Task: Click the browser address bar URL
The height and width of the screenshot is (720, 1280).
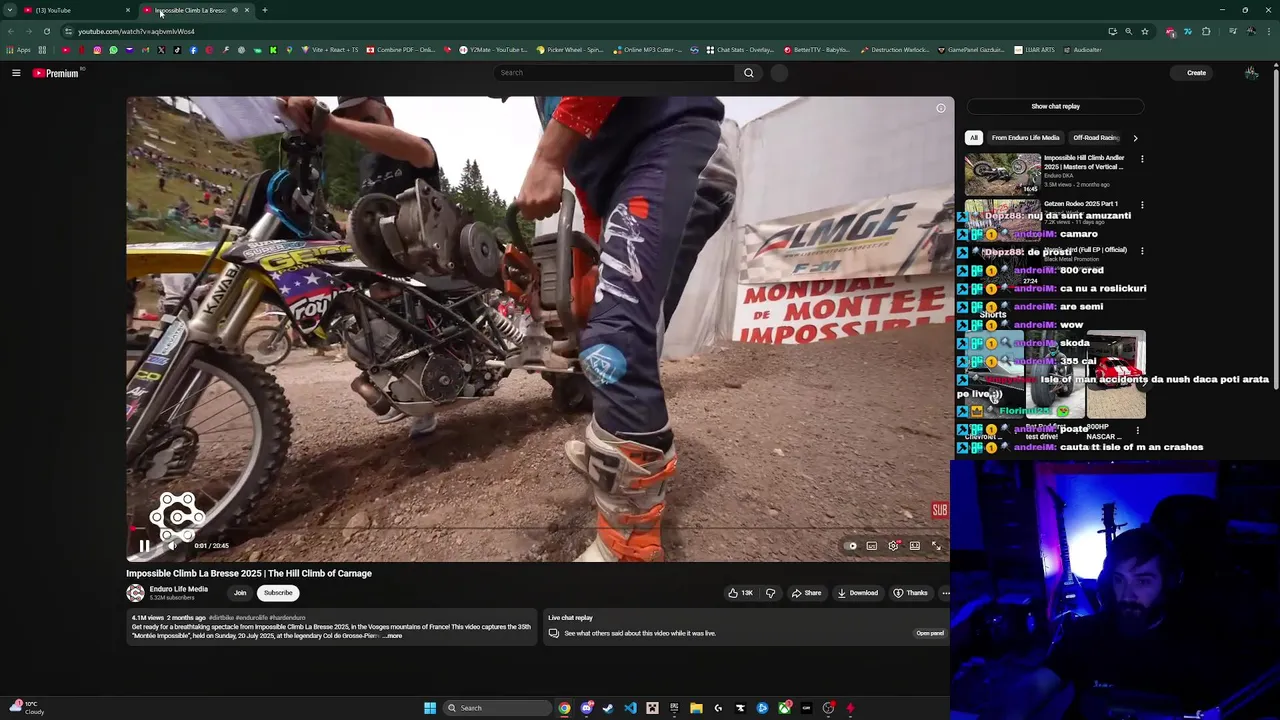Action: point(137,31)
